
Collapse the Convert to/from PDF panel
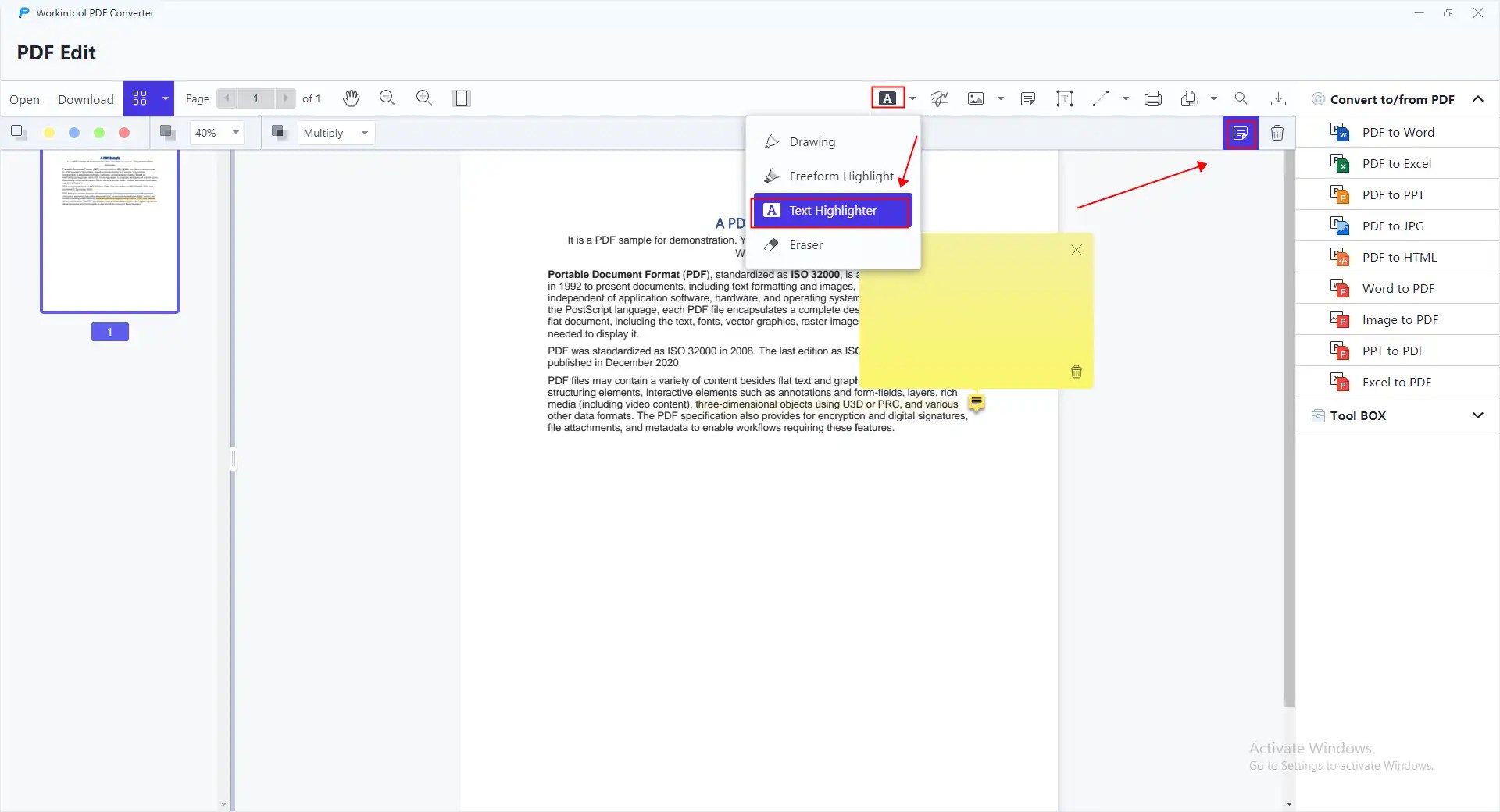click(1478, 98)
